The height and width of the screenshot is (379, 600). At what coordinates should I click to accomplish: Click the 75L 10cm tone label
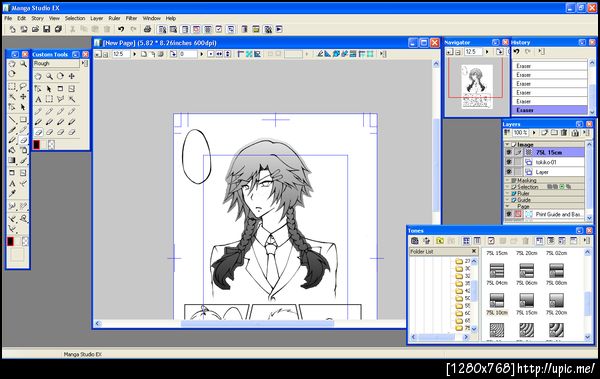(x=497, y=313)
